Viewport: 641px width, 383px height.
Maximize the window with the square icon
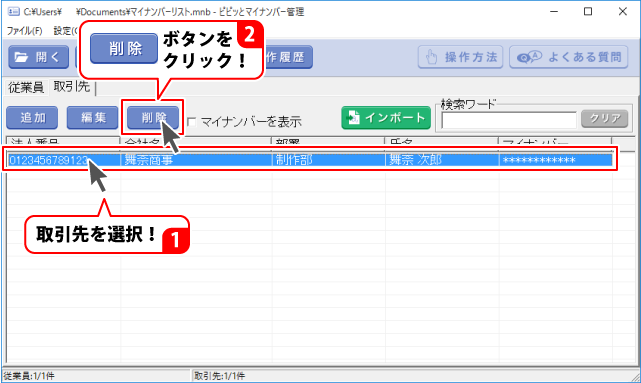pos(588,11)
